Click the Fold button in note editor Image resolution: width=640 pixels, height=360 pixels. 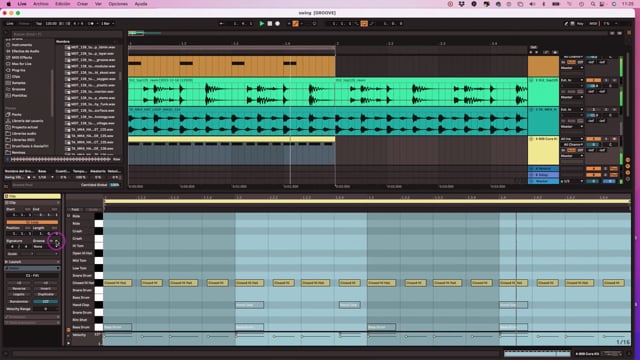coord(75,209)
